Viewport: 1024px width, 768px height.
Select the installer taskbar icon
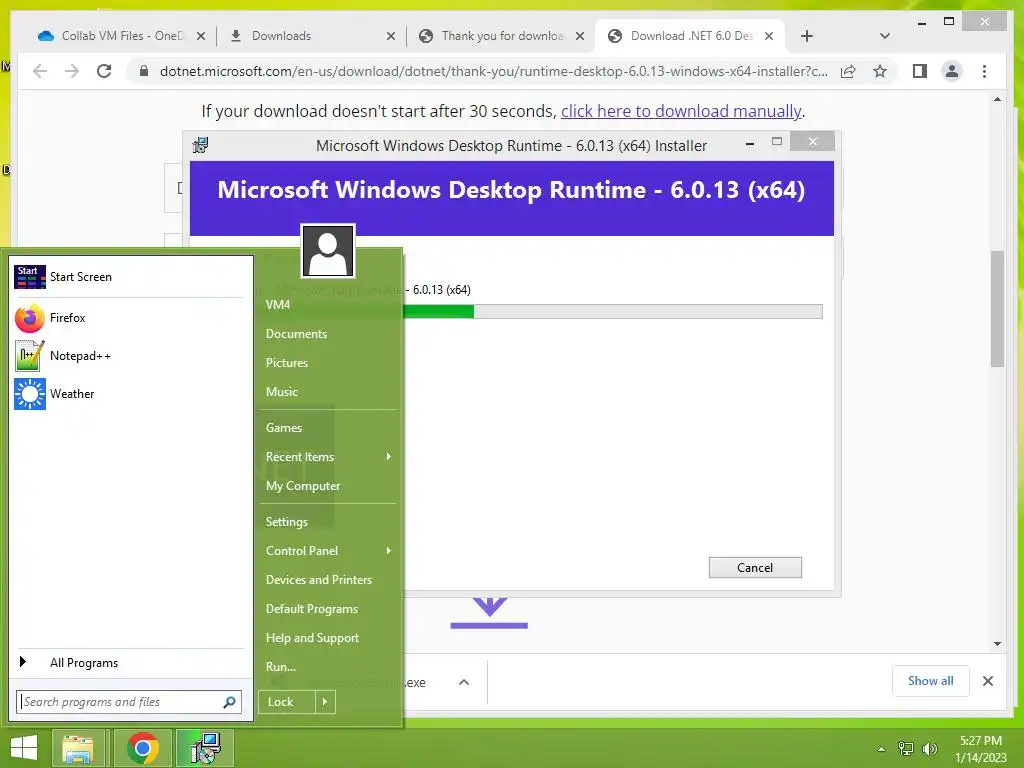[206, 748]
